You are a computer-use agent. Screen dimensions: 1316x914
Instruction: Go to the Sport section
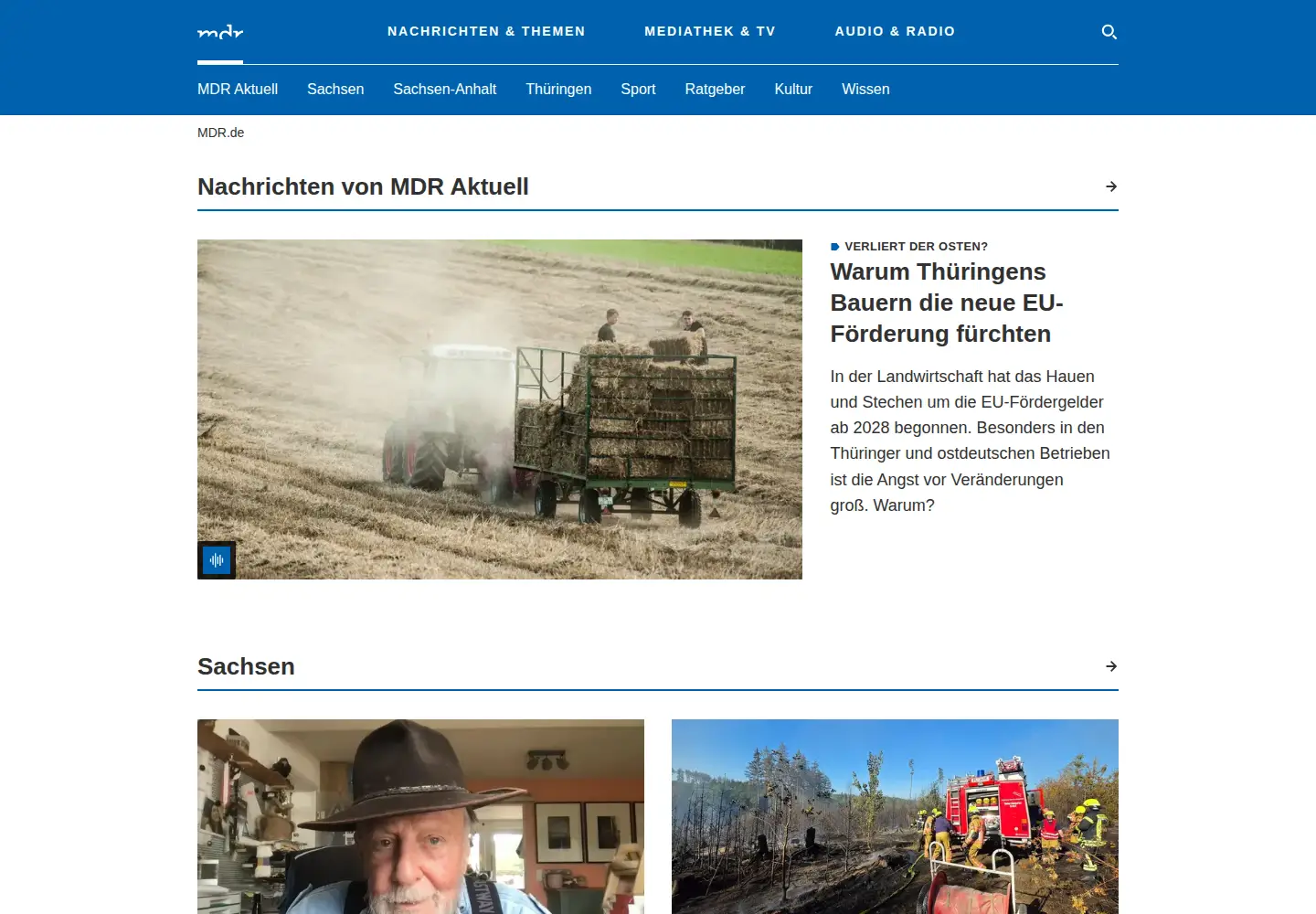pyautogui.click(x=638, y=89)
